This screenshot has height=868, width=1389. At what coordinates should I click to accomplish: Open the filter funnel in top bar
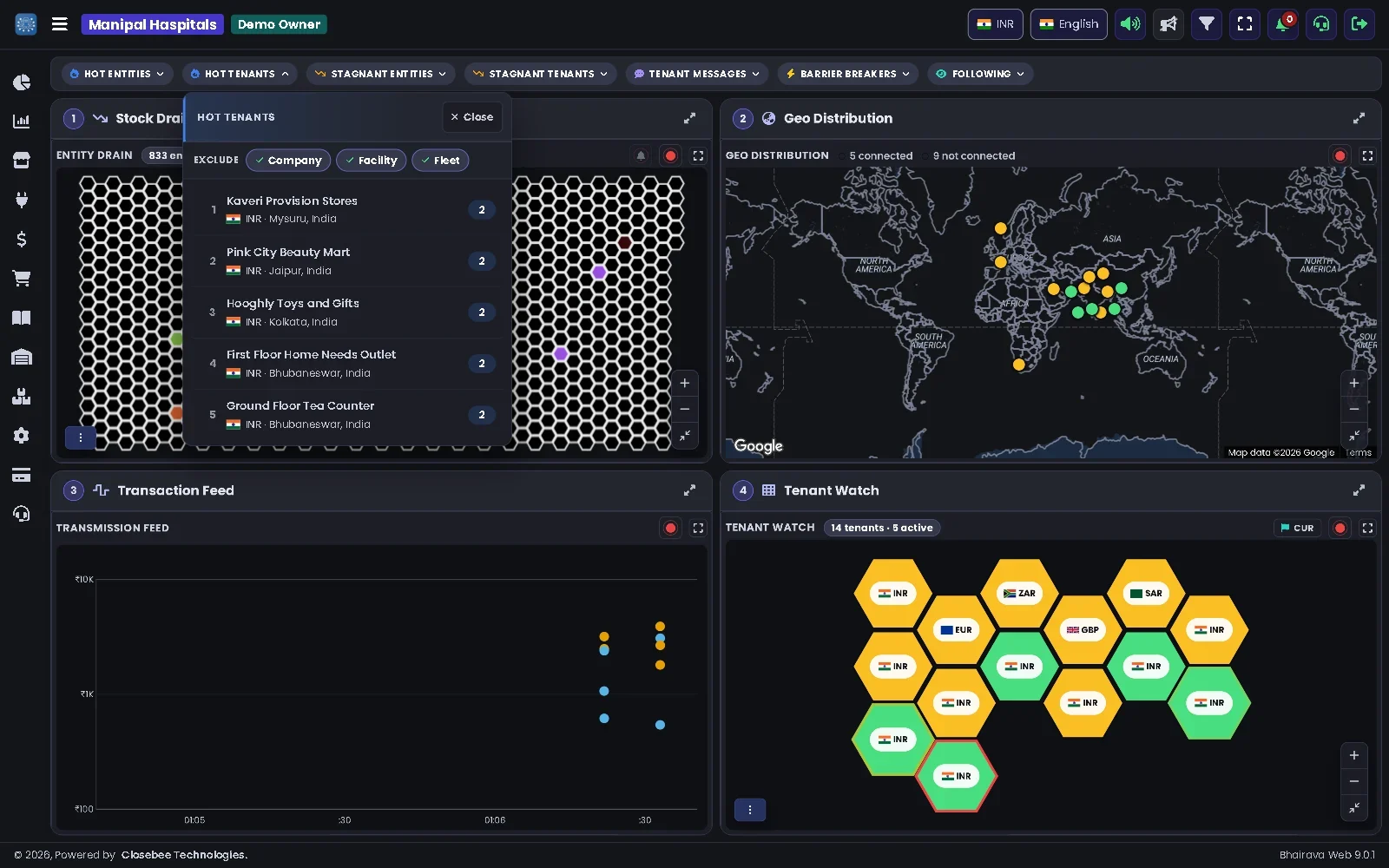[x=1207, y=24]
